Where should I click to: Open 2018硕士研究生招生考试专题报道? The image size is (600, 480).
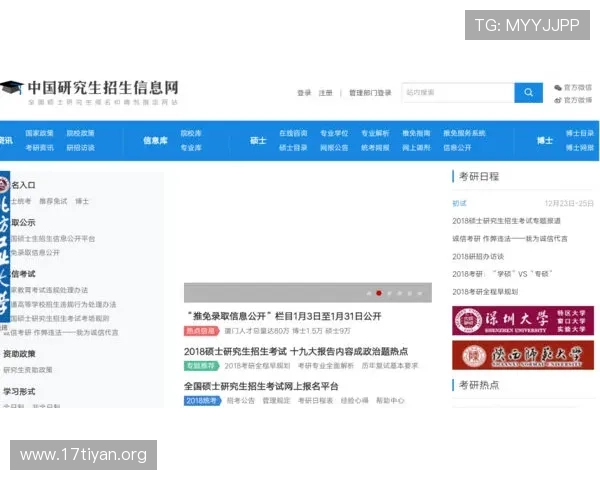506,221
